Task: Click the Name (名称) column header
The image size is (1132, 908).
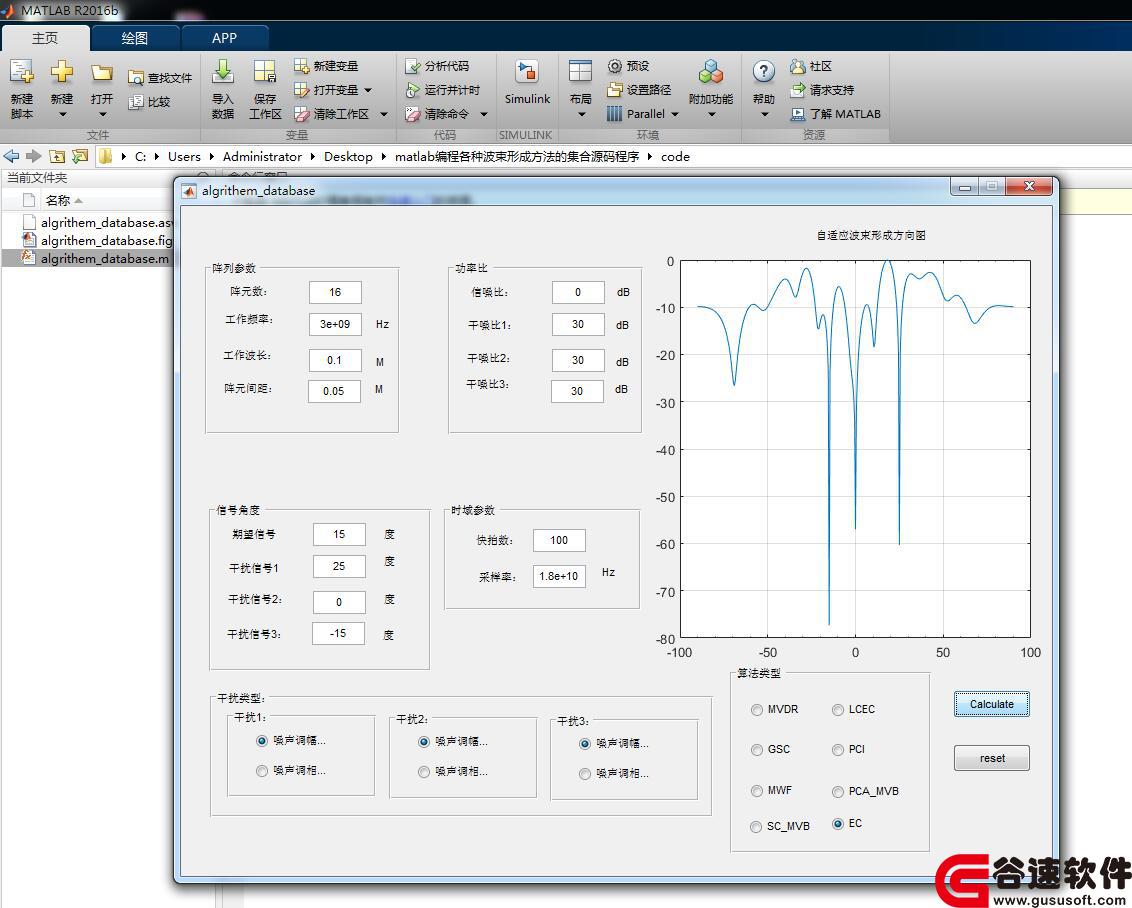Action: click(x=58, y=200)
